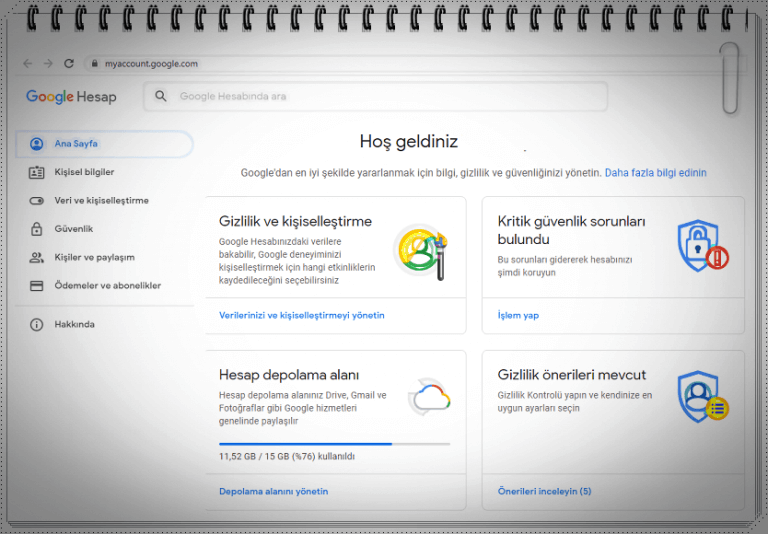Click the Gizlilik ve kişiselleştirme illustration
This screenshot has height=534, width=768.
click(x=421, y=251)
